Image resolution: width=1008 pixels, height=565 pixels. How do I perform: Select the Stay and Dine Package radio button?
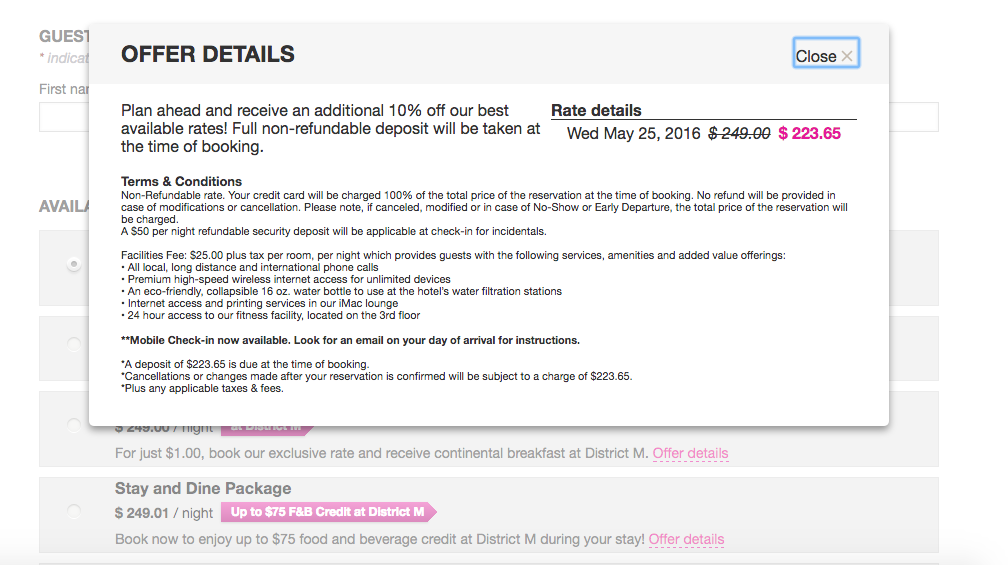pos(74,512)
